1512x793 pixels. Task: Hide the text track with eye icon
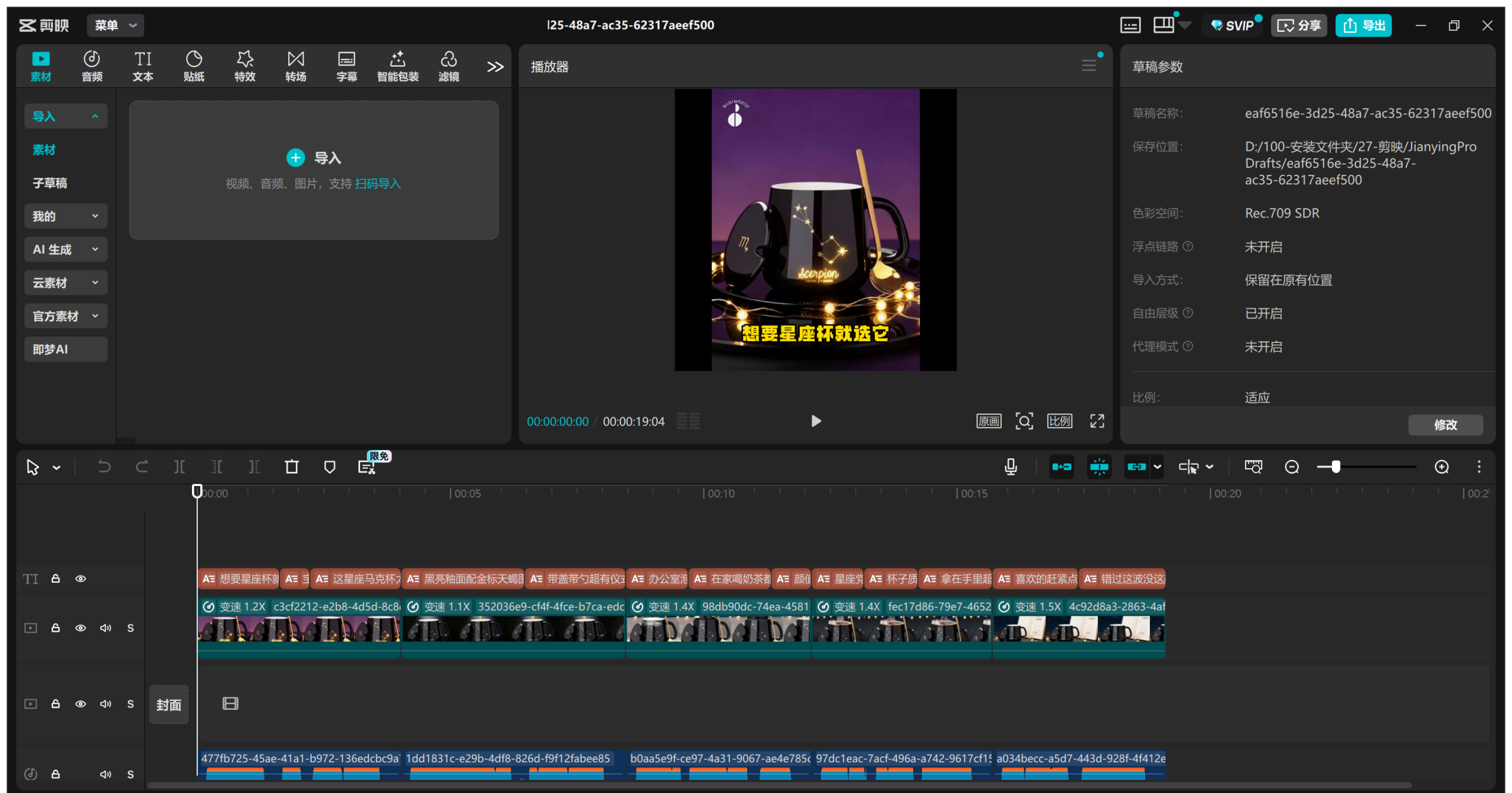[80, 579]
